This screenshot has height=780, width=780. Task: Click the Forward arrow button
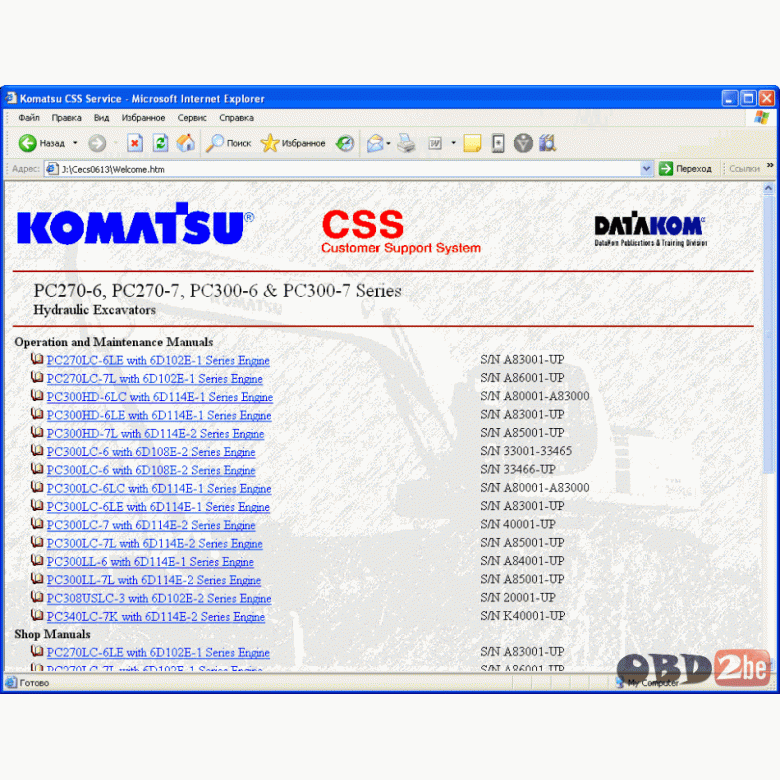click(97, 143)
